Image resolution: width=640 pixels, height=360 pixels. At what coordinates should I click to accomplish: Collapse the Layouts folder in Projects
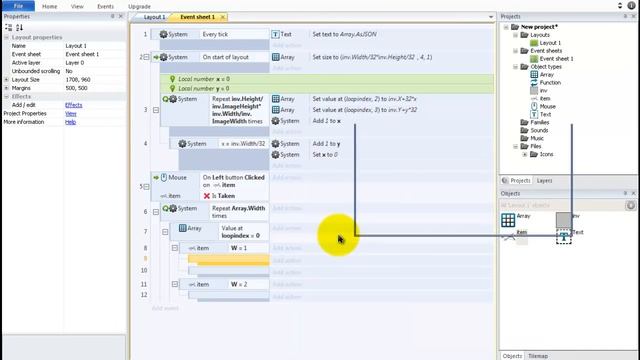[516, 35]
